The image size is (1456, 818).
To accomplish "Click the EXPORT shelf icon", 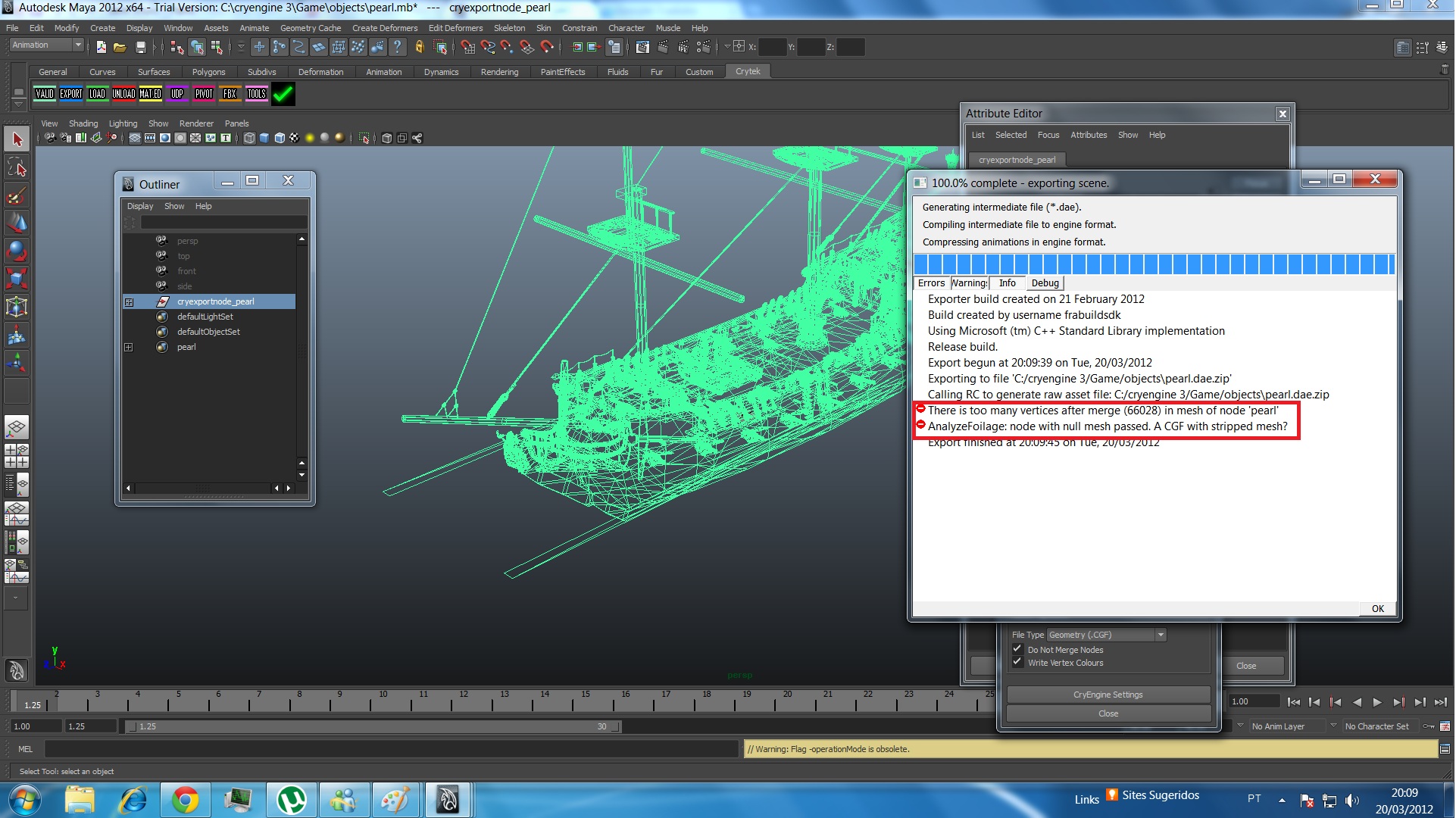I will coord(71,95).
